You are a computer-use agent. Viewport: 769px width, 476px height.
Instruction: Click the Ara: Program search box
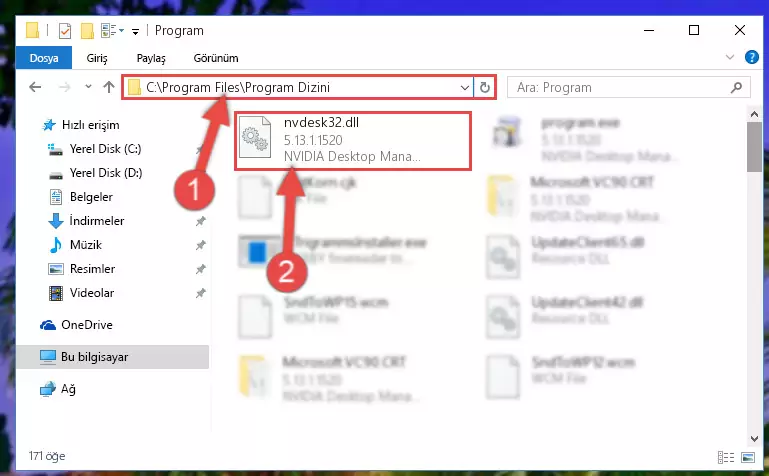click(628, 87)
